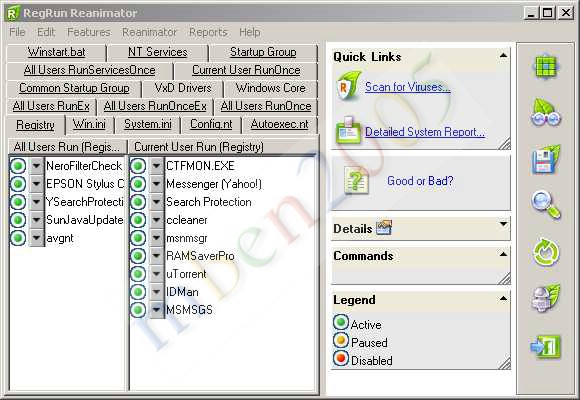Open dropdown arrow for msnmsgr
Viewport: 580px width, 400px height.
pyautogui.click(x=156, y=238)
